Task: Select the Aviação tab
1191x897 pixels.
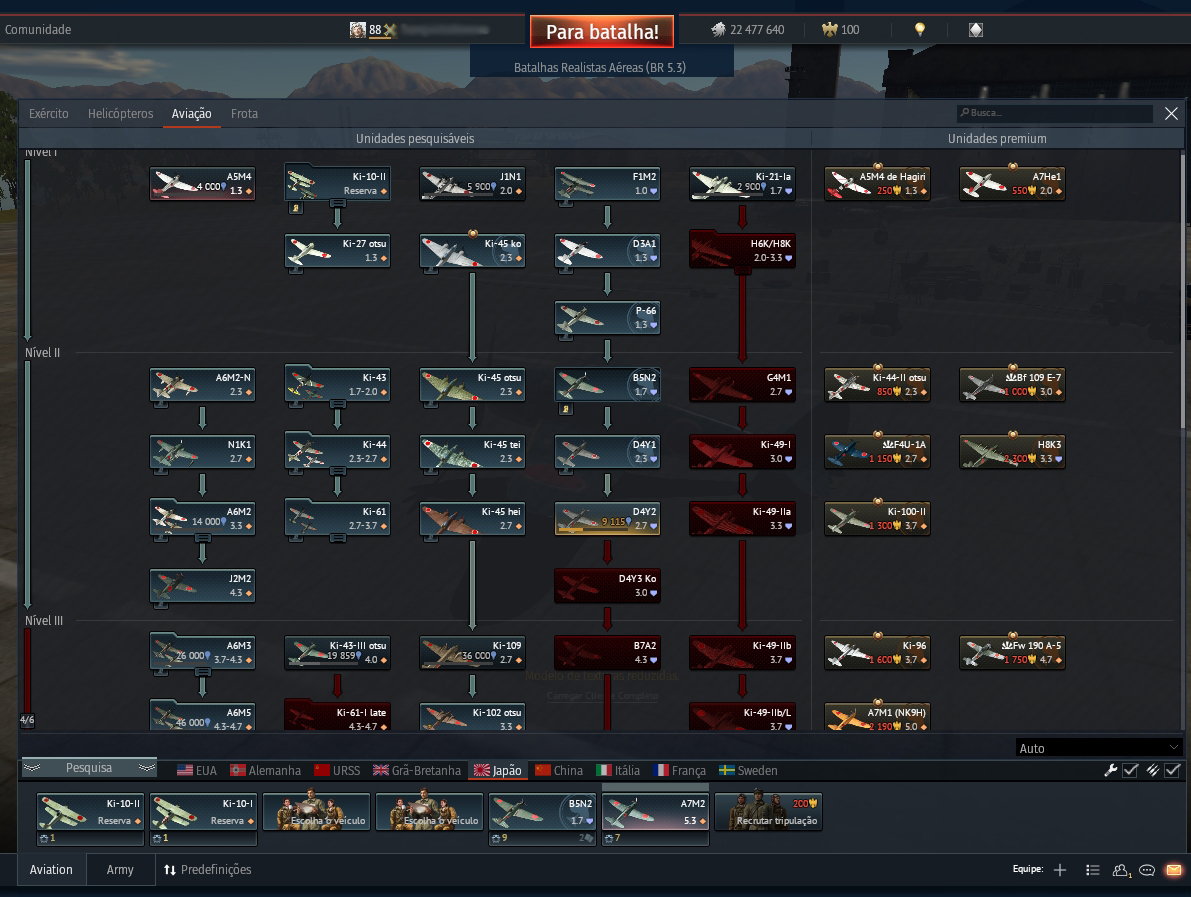Action: point(191,113)
